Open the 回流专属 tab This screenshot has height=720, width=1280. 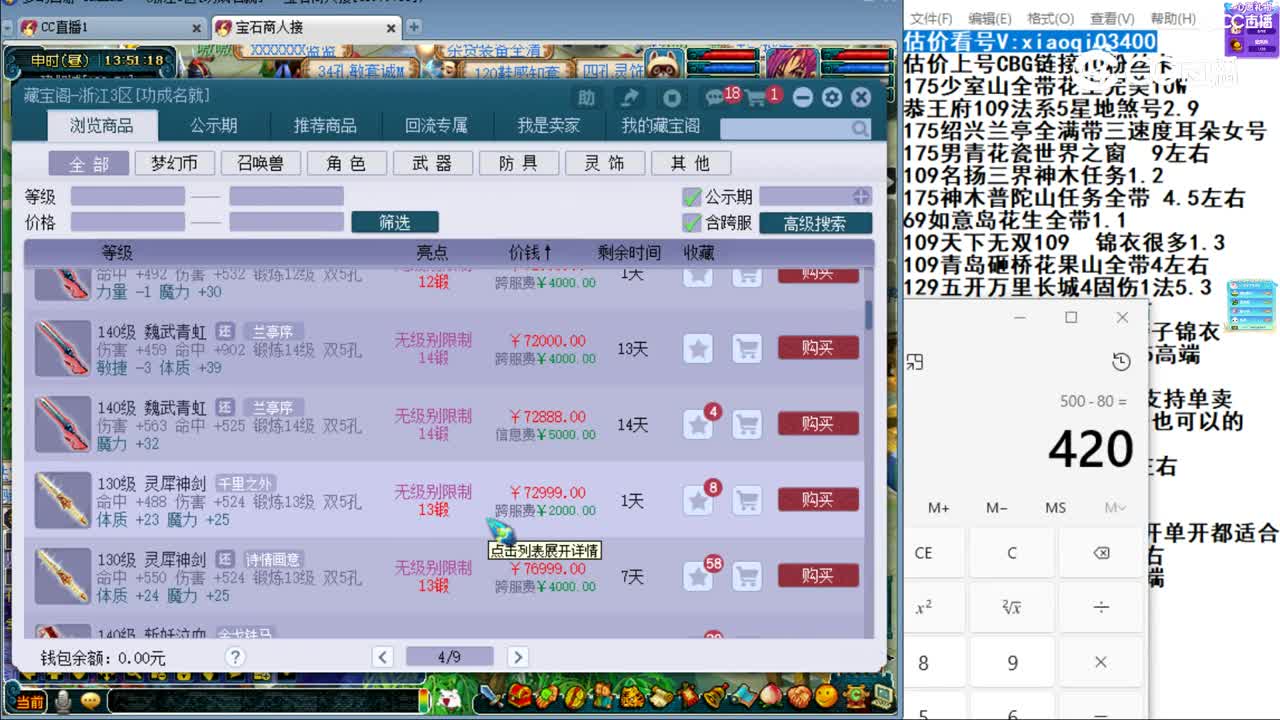pos(436,126)
